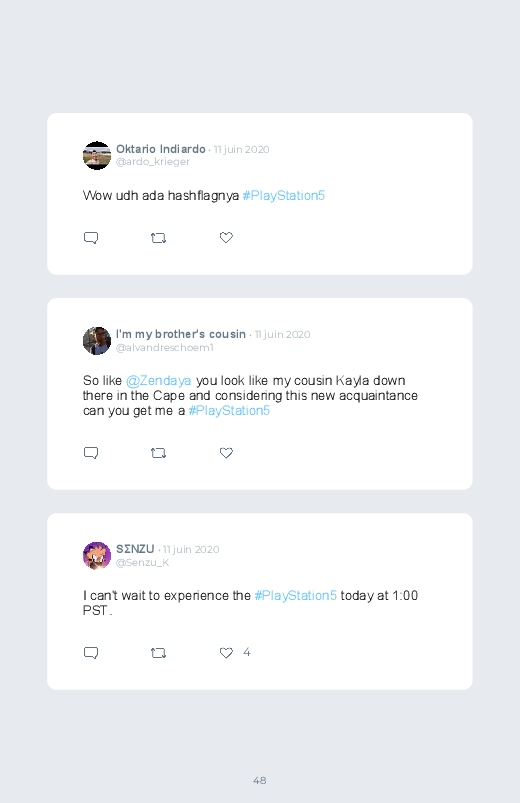Viewport: 520px width, 803px height.
Task: Open #PlayStation5 hashtag in Oktario's tweet
Action: tap(284, 196)
